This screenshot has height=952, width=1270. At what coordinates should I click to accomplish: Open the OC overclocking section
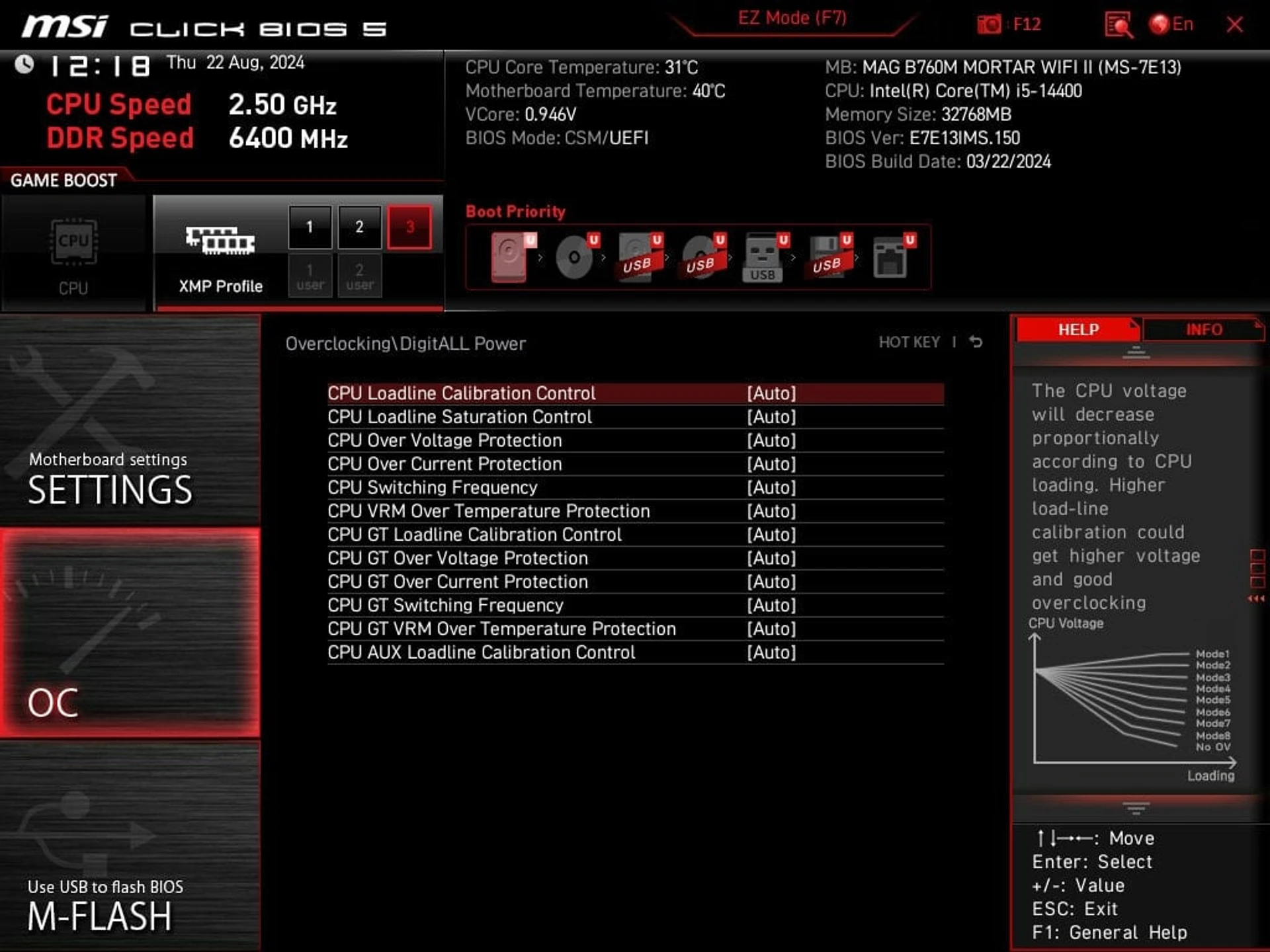pos(130,633)
